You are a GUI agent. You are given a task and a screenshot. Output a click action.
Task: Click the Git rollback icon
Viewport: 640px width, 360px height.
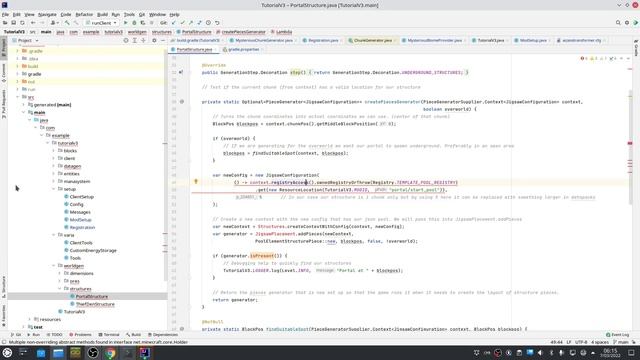coord(217,23)
